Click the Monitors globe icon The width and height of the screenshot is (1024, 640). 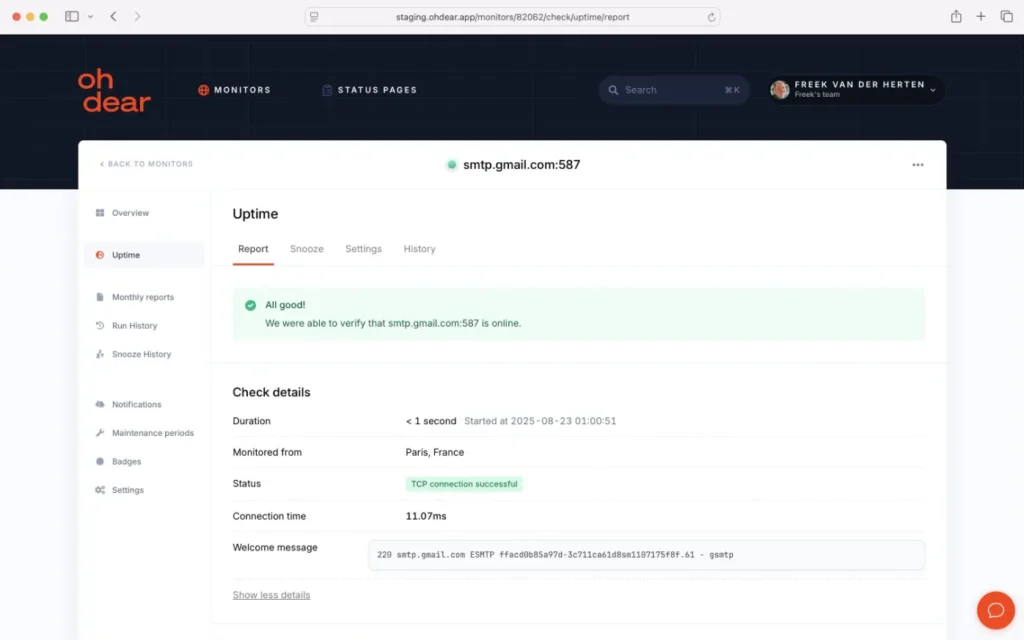[204, 90]
